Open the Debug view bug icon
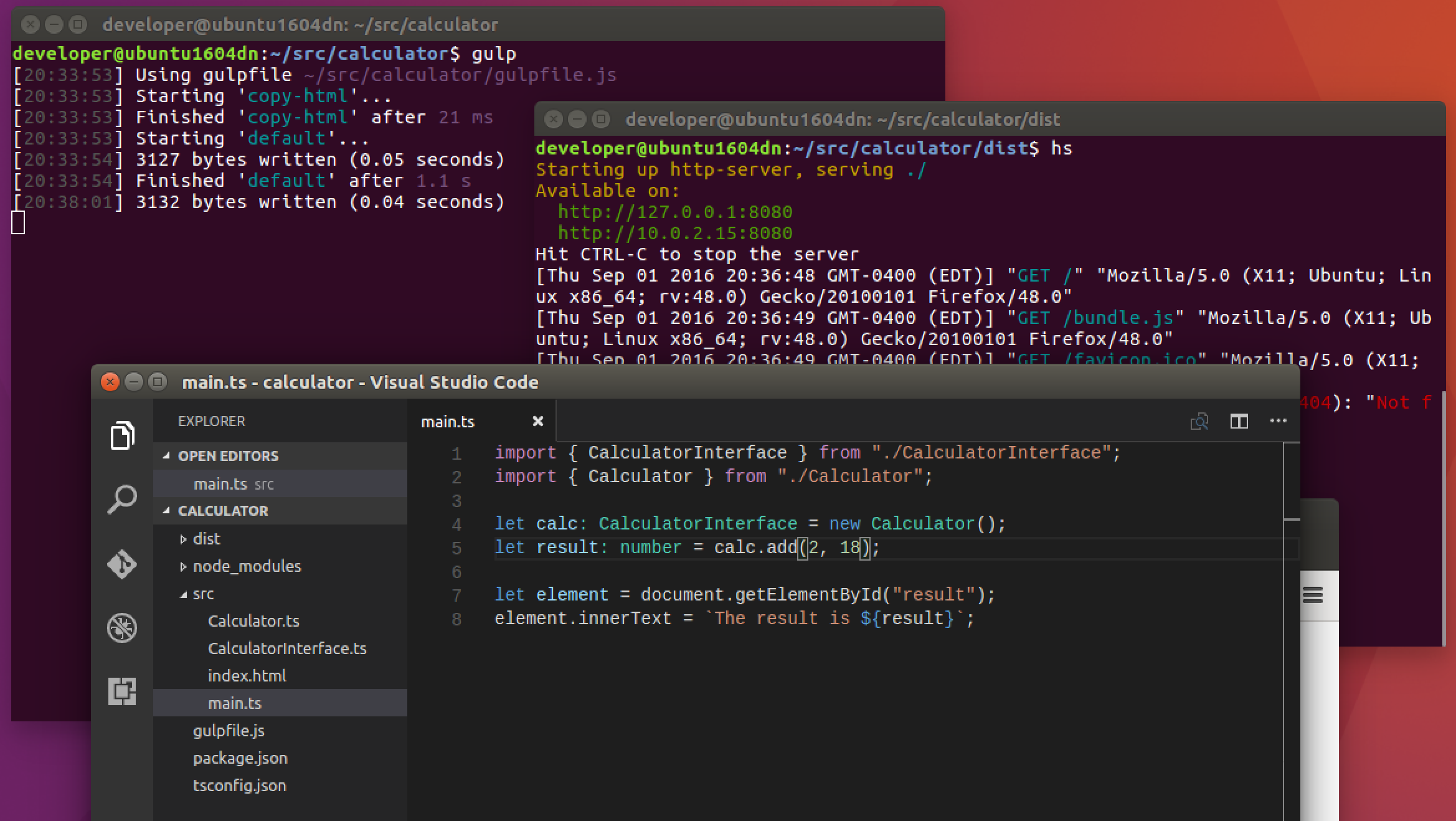Image resolution: width=1456 pixels, height=821 pixels. (x=122, y=628)
